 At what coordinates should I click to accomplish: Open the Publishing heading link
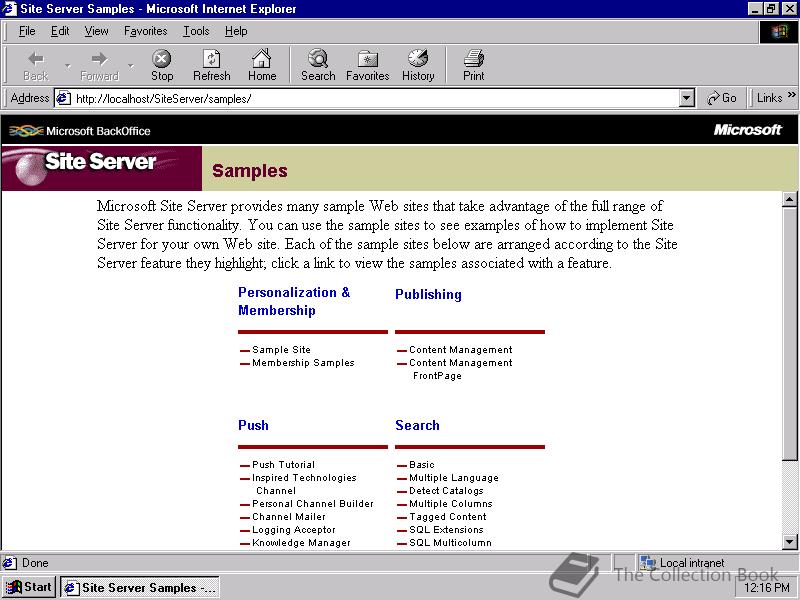coord(428,294)
